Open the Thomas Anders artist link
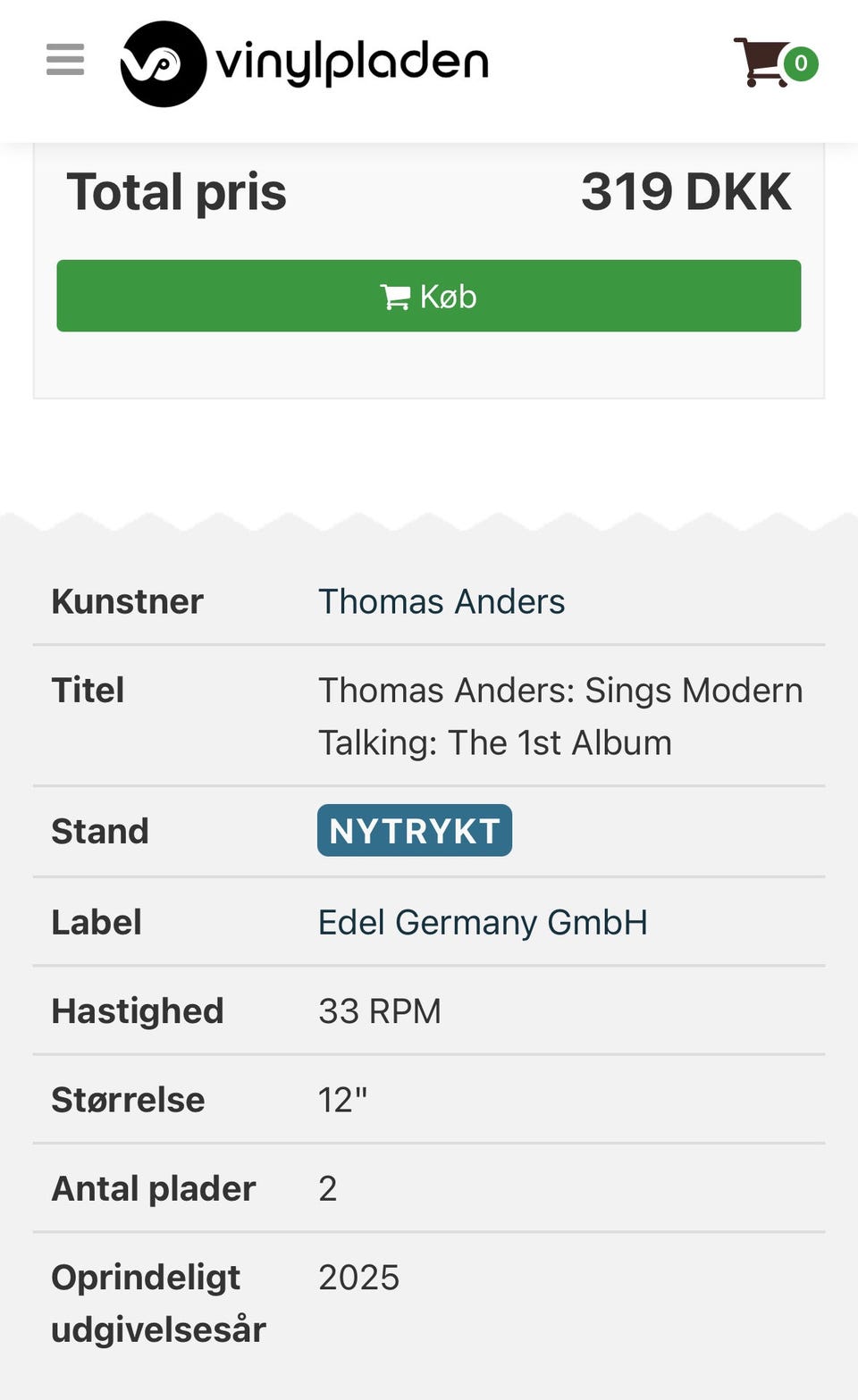The height and width of the screenshot is (1400, 858). 442,601
